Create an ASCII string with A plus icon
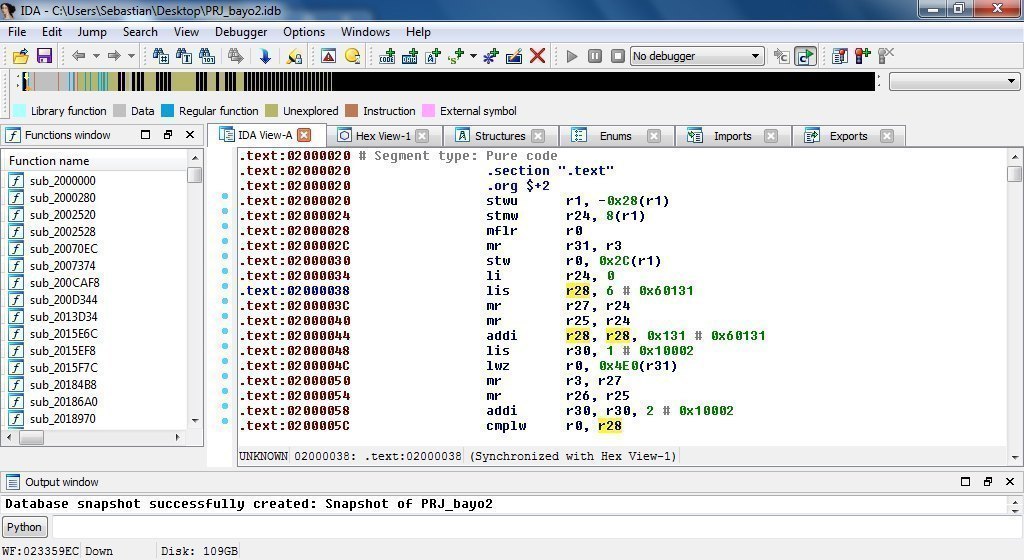Screen dimensions: 1024x560 (432, 56)
